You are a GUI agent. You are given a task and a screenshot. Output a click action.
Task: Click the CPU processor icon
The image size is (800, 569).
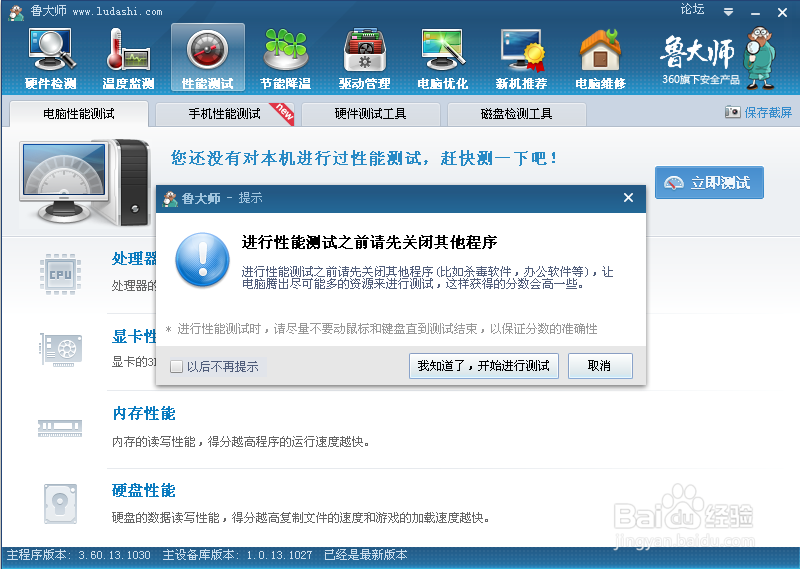[60, 274]
